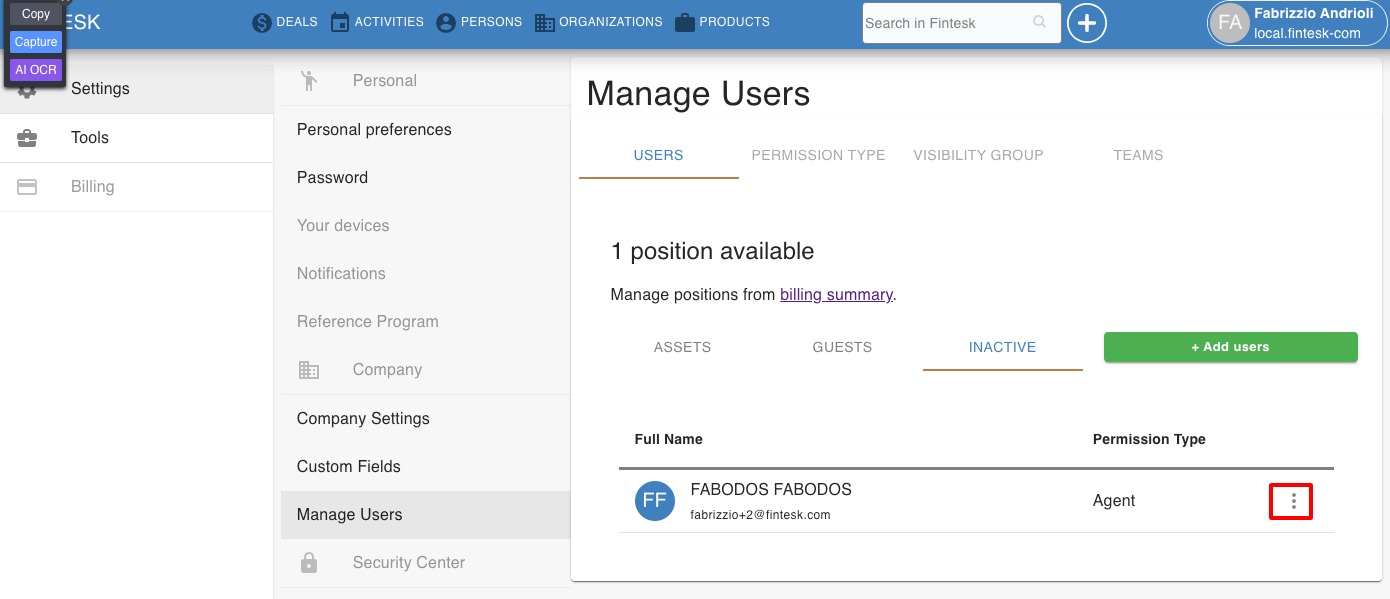Screen dimensions: 1390x599
Task: Open the Manage Users page
Action: click(x=425, y=515)
